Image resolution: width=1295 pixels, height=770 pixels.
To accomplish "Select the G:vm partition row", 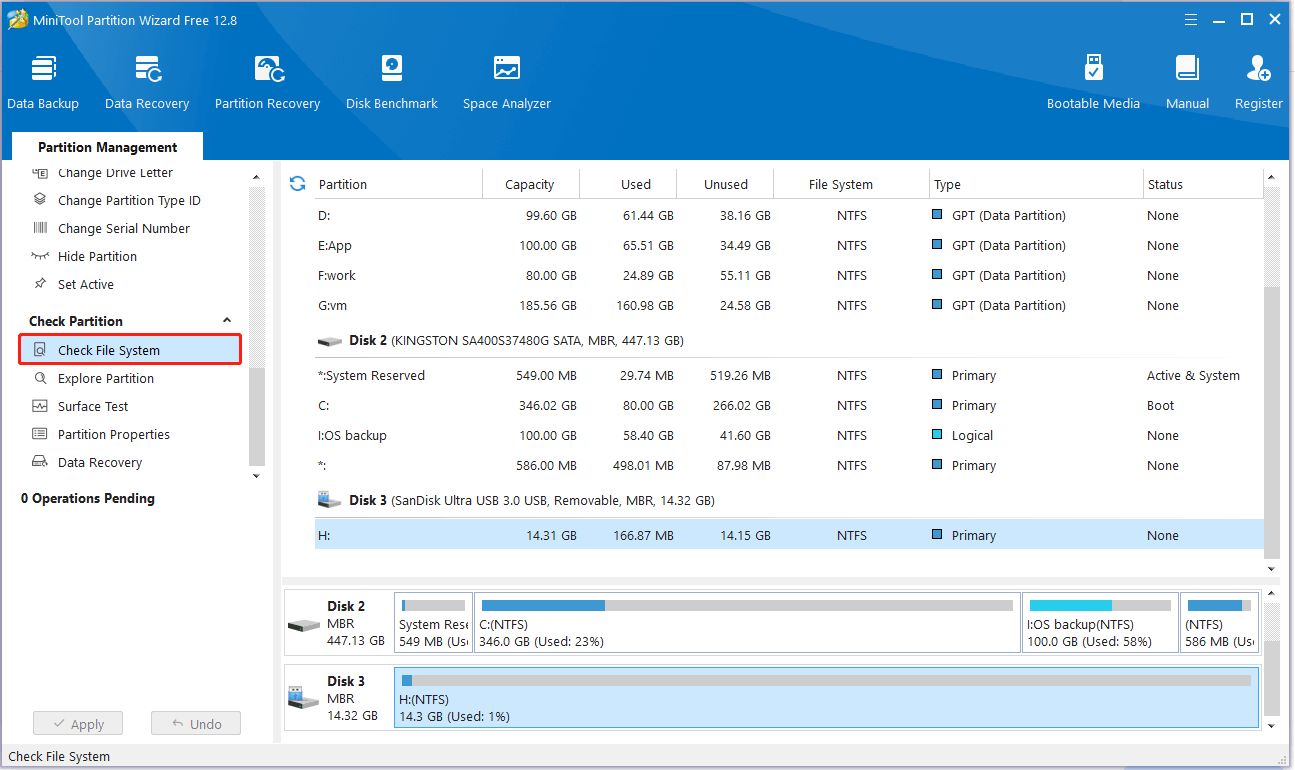I will pos(790,305).
